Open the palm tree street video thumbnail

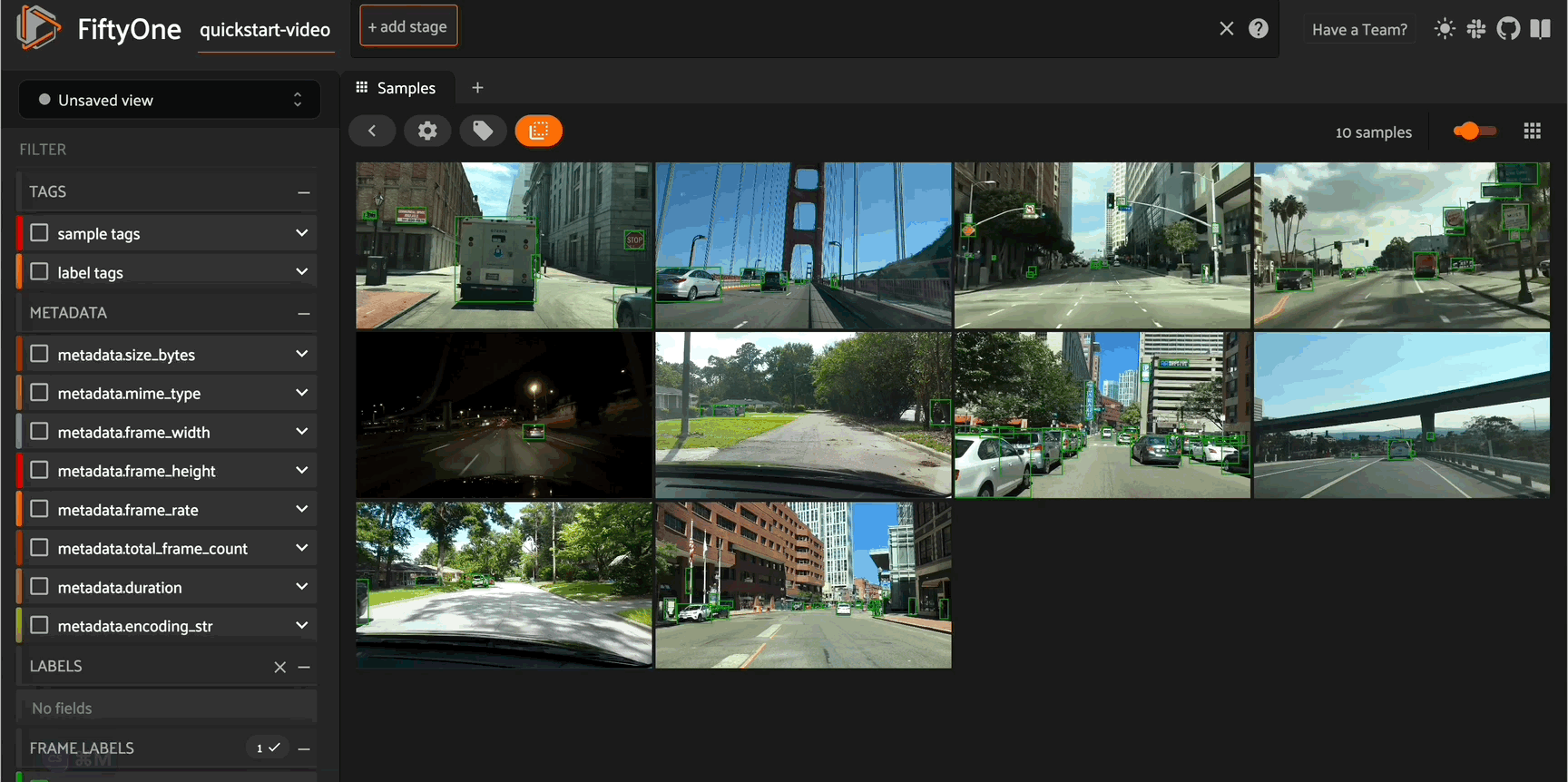coord(1402,245)
